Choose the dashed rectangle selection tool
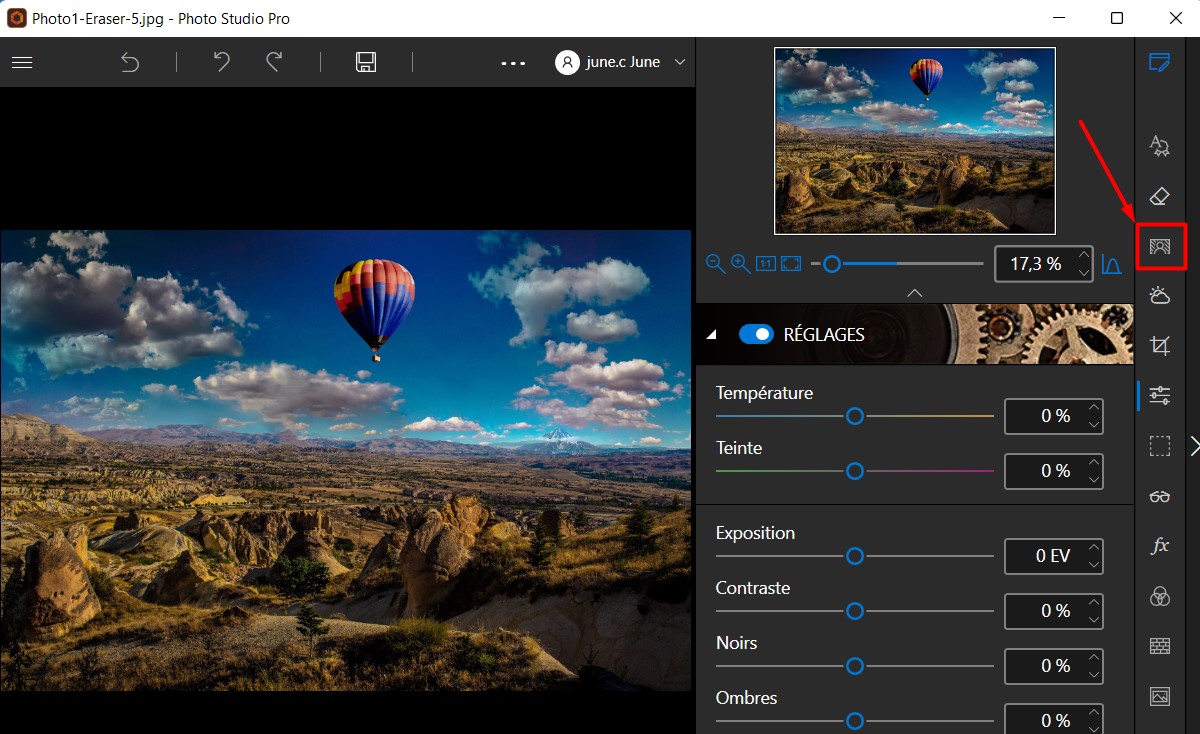1200x734 pixels. (1160, 446)
